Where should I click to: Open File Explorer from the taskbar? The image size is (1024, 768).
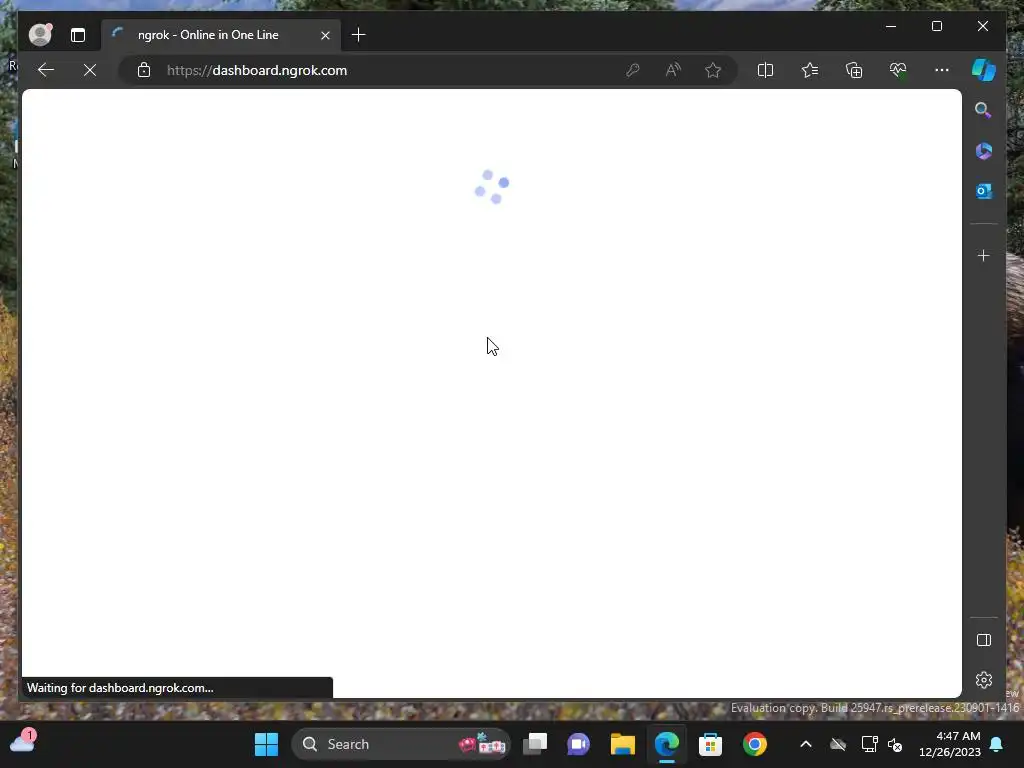tap(622, 744)
